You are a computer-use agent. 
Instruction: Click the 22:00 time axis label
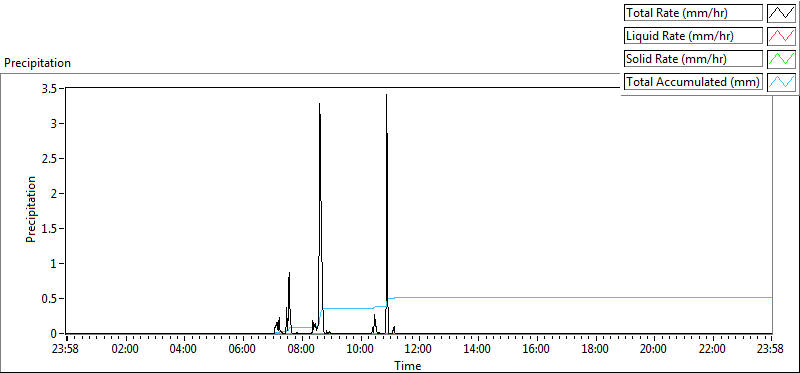pos(712,349)
